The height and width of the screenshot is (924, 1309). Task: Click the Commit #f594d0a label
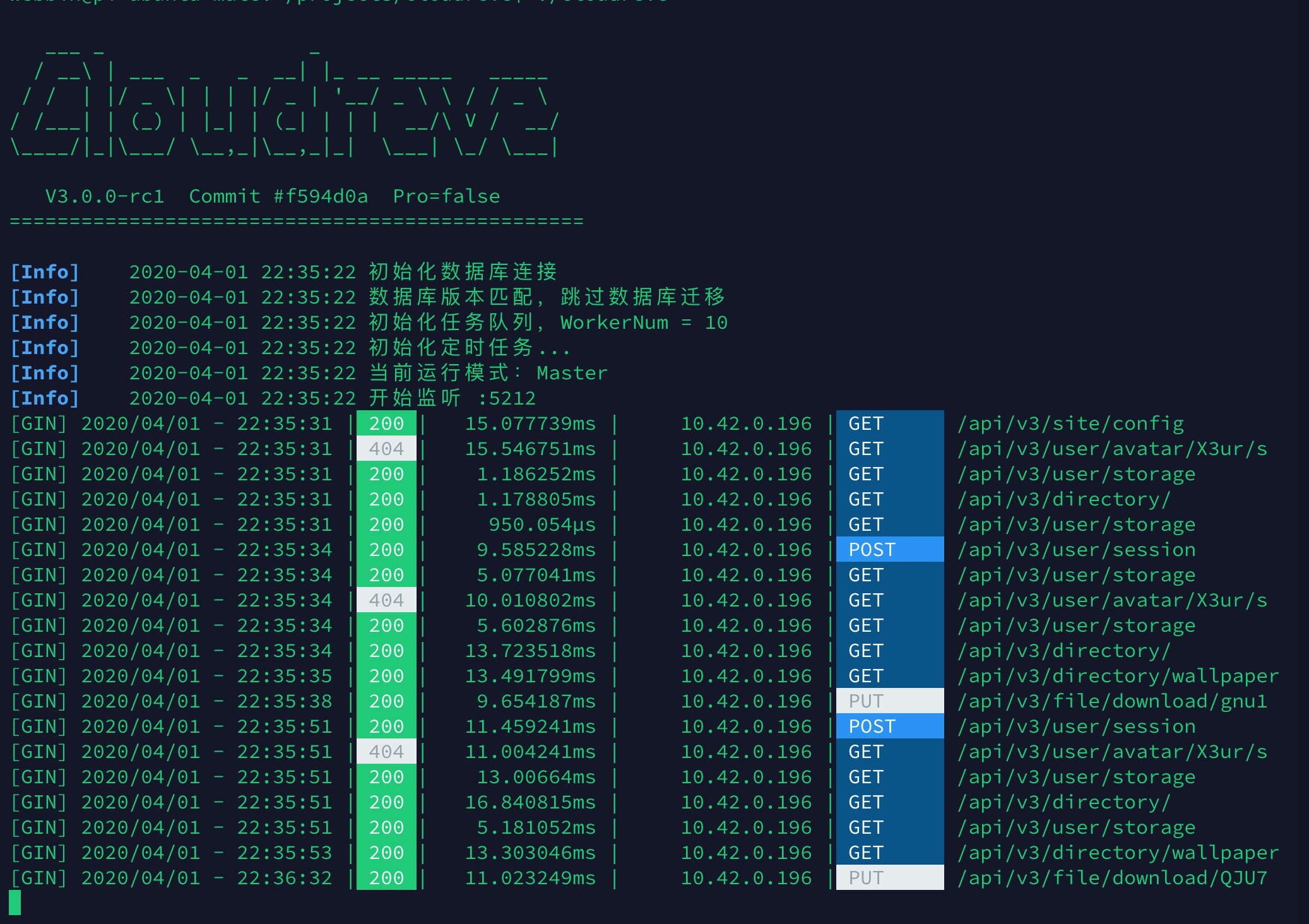278,196
